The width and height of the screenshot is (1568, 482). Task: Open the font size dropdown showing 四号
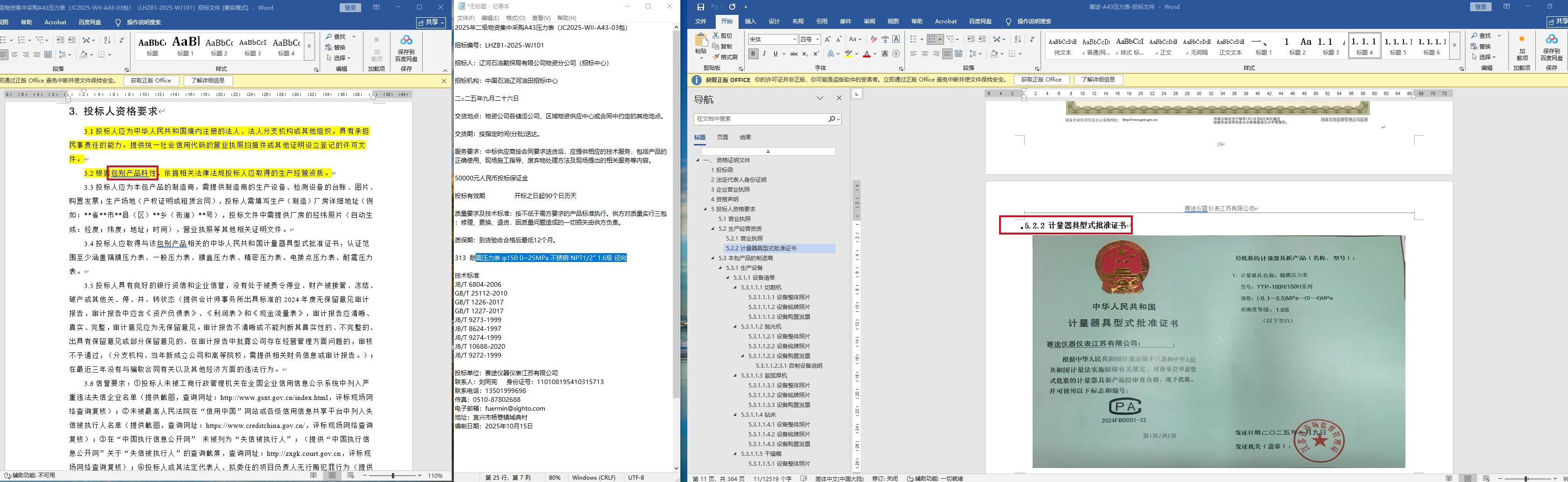tap(817, 40)
